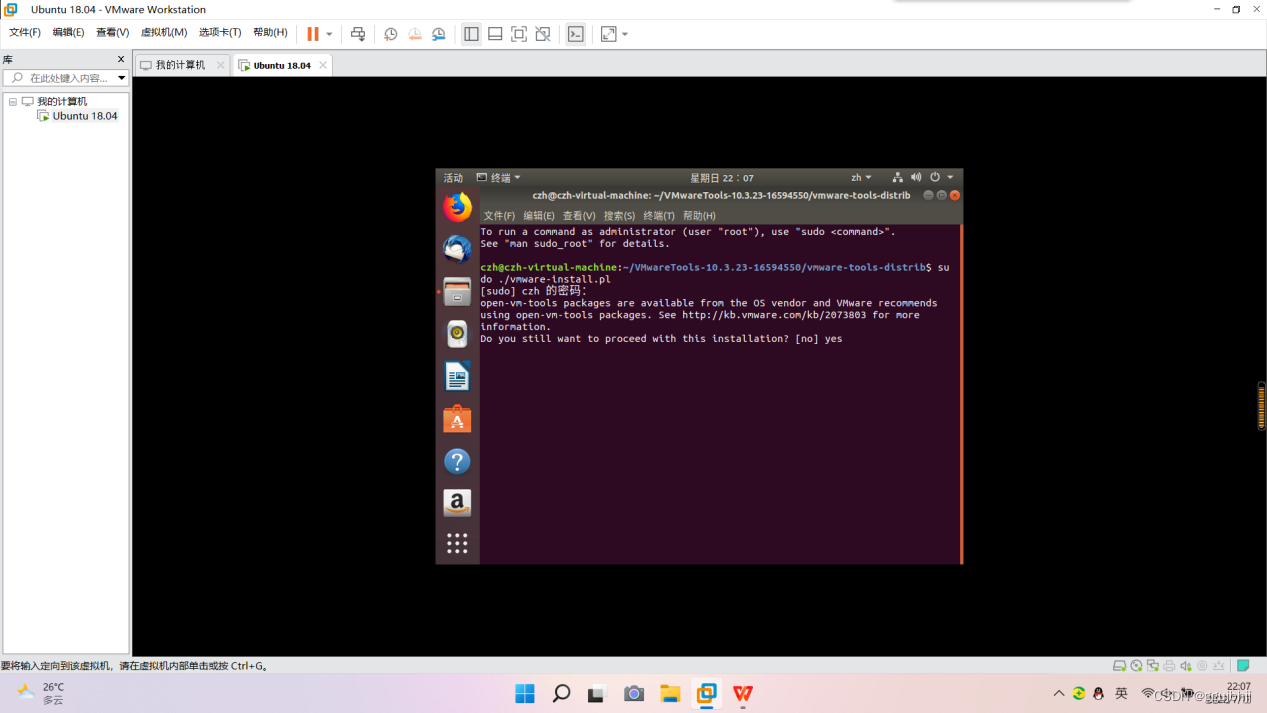The image size is (1267, 713).
Task: Switch to the 我的计算机 tab
Action: coord(181,65)
